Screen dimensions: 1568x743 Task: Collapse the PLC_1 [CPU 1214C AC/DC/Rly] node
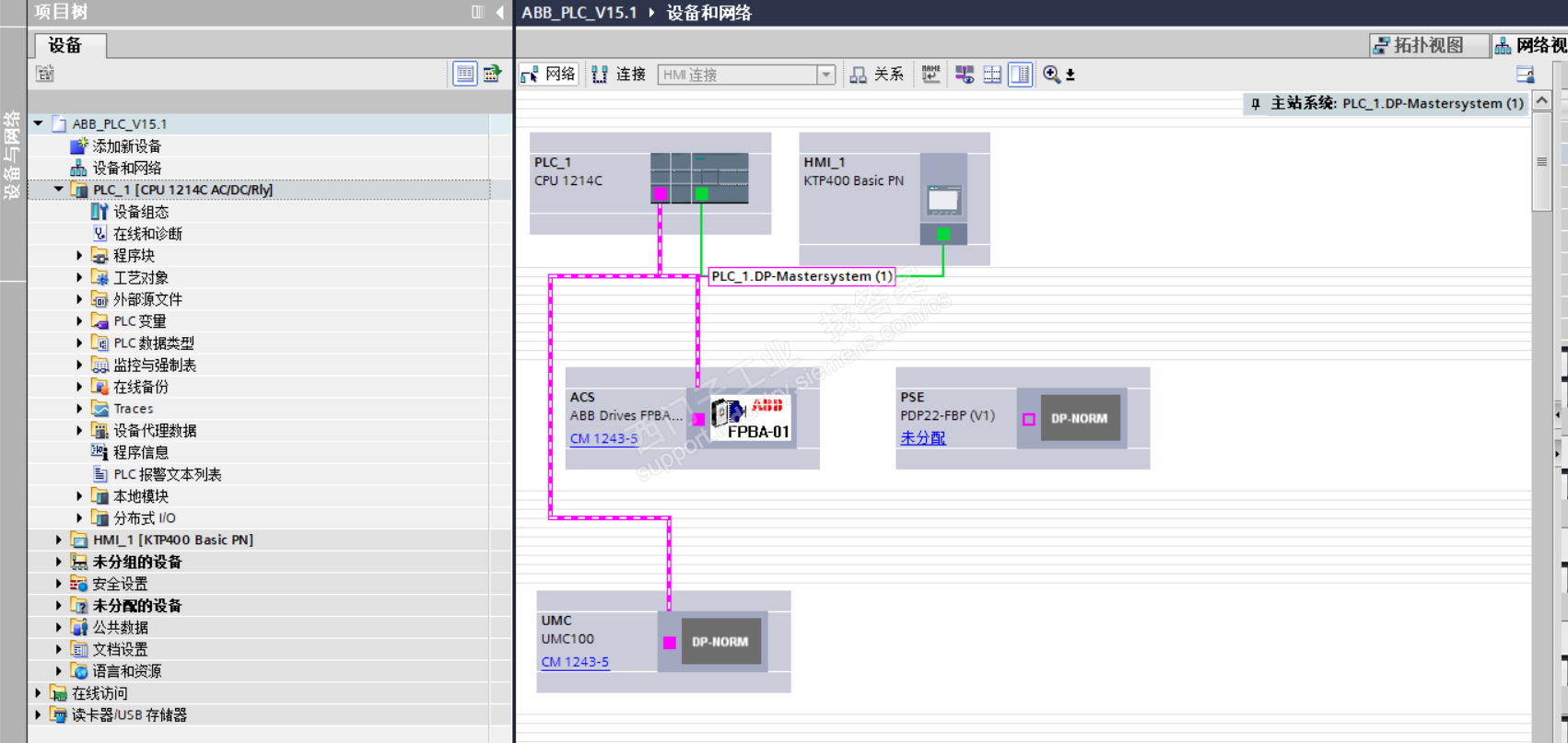[59, 190]
